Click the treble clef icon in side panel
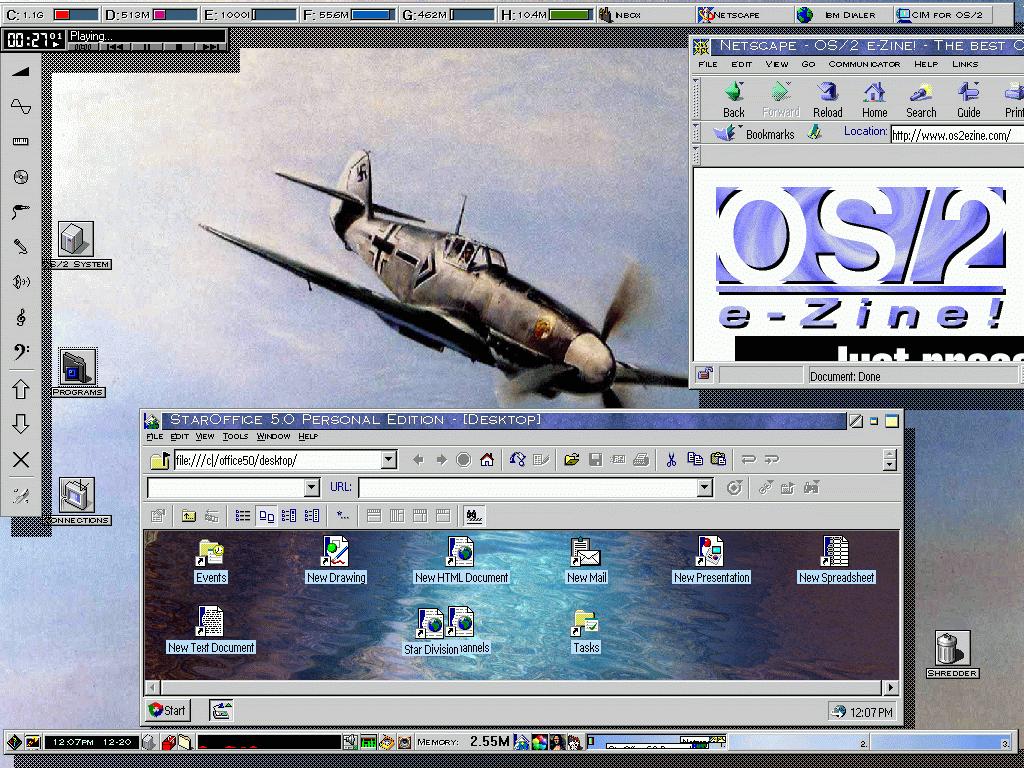The width and height of the screenshot is (1024, 768). pos(21,317)
